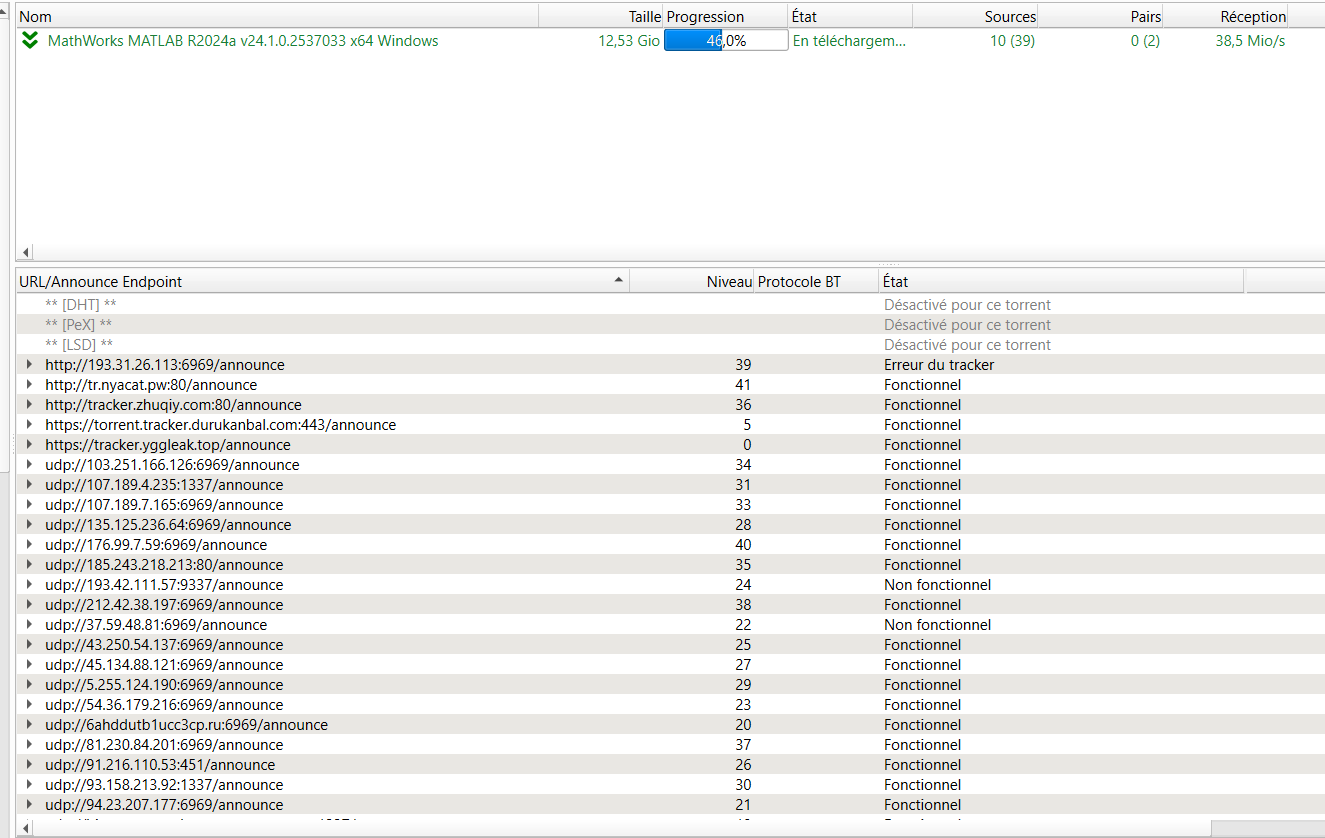
Task: Click the green downloading status icon of the torrent
Action: (30, 41)
